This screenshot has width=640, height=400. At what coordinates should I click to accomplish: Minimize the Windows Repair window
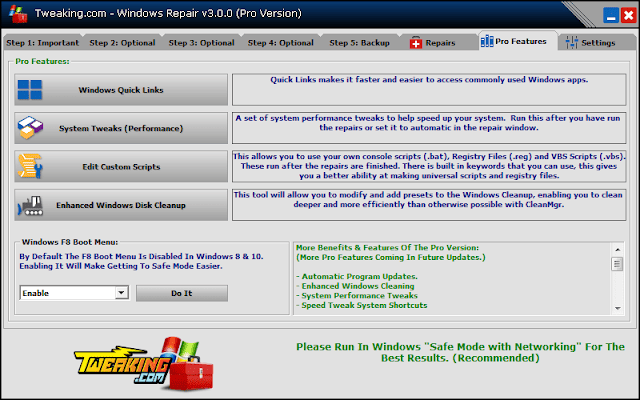611,15
